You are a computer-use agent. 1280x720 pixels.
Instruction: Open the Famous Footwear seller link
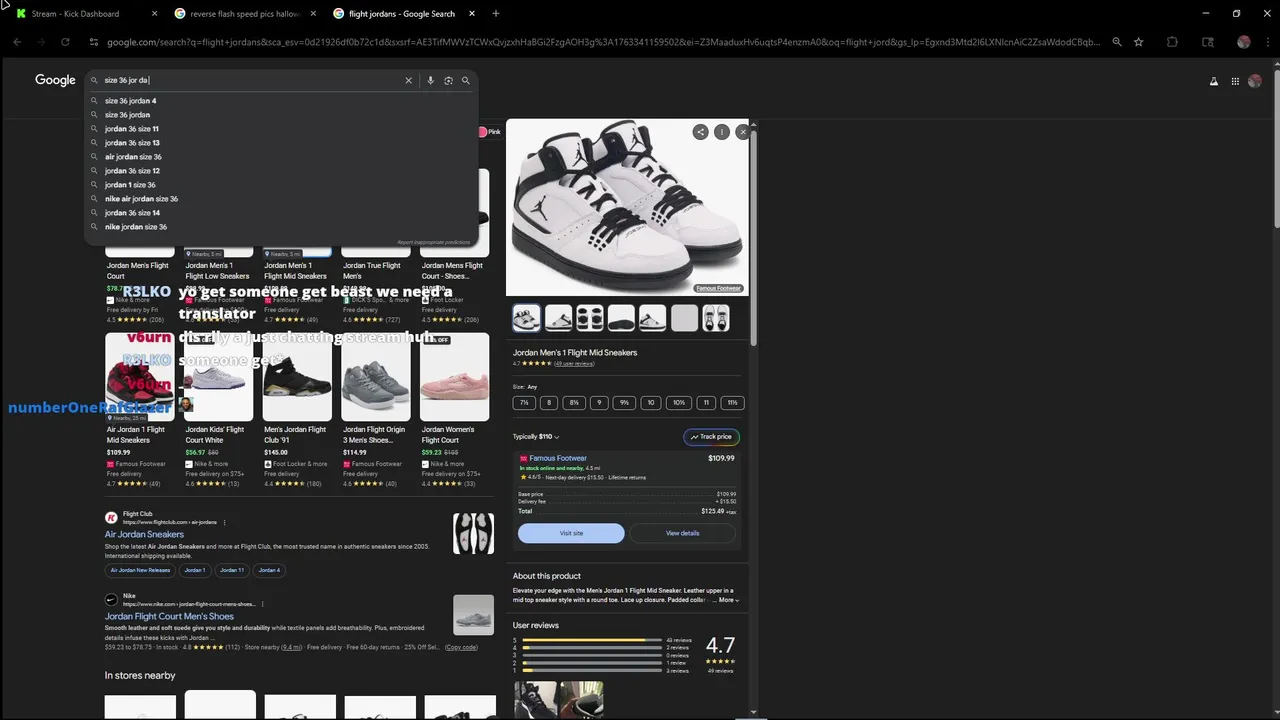[558, 458]
